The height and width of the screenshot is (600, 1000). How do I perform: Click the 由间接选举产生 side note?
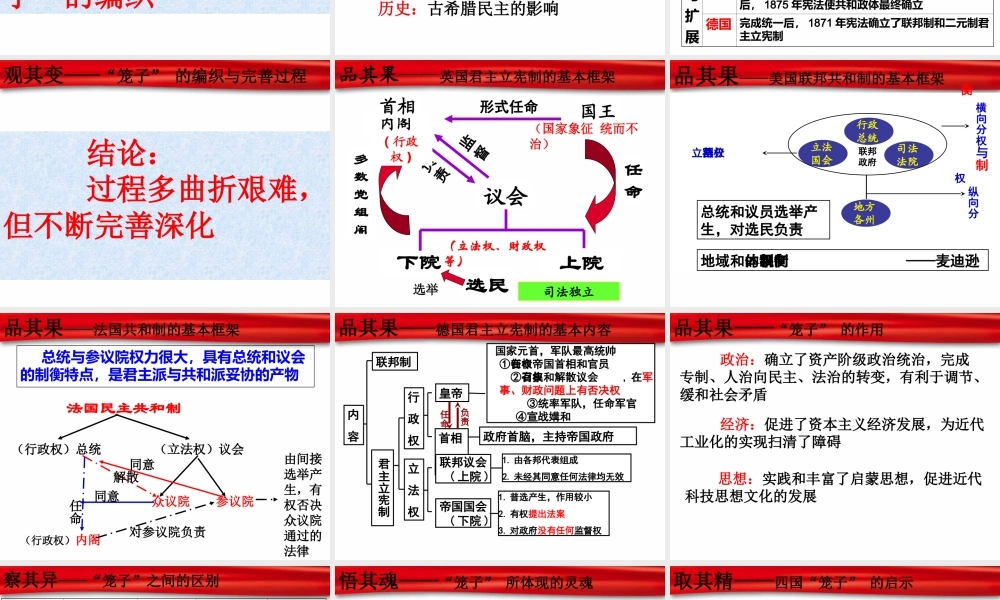click(x=303, y=505)
